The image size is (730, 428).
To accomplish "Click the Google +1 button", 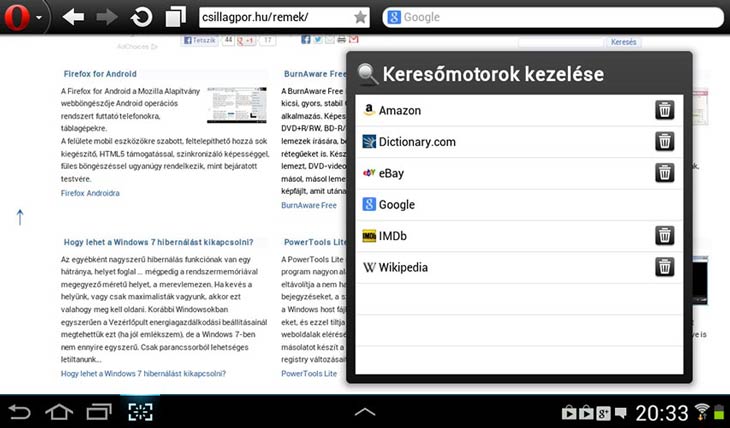I will [x=246, y=41].
